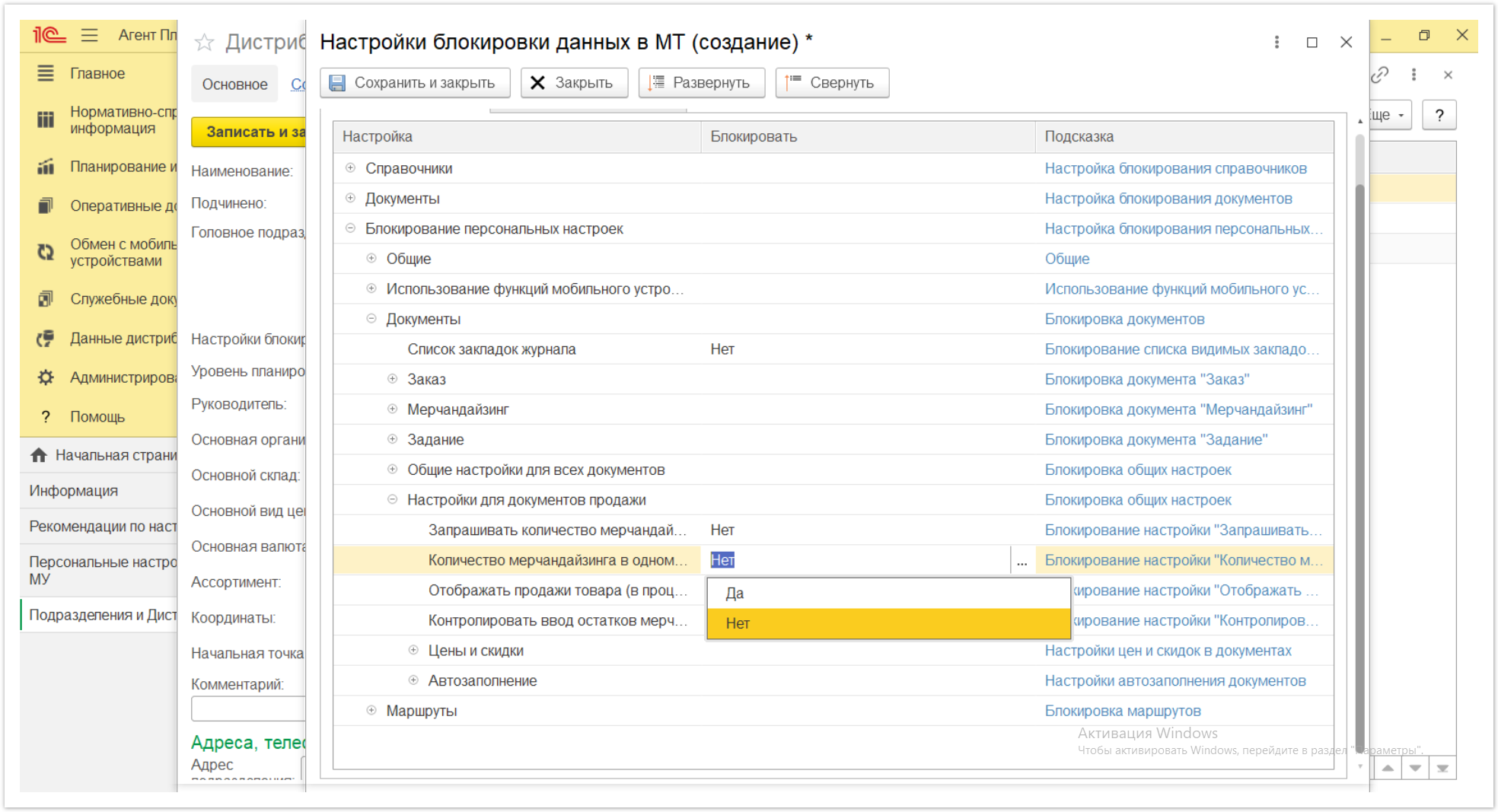Image resolution: width=1498 pixels, height=812 pixels.
Task: Click the move-up arrow in background list
Action: click(1387, 768)
